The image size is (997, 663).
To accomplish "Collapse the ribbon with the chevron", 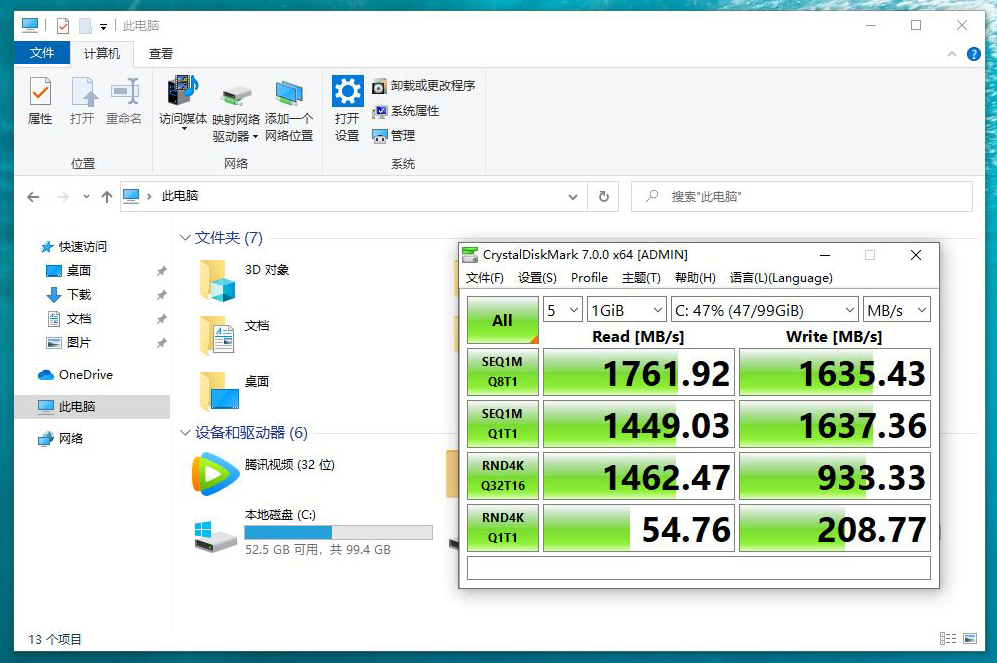I will (952, 54).
